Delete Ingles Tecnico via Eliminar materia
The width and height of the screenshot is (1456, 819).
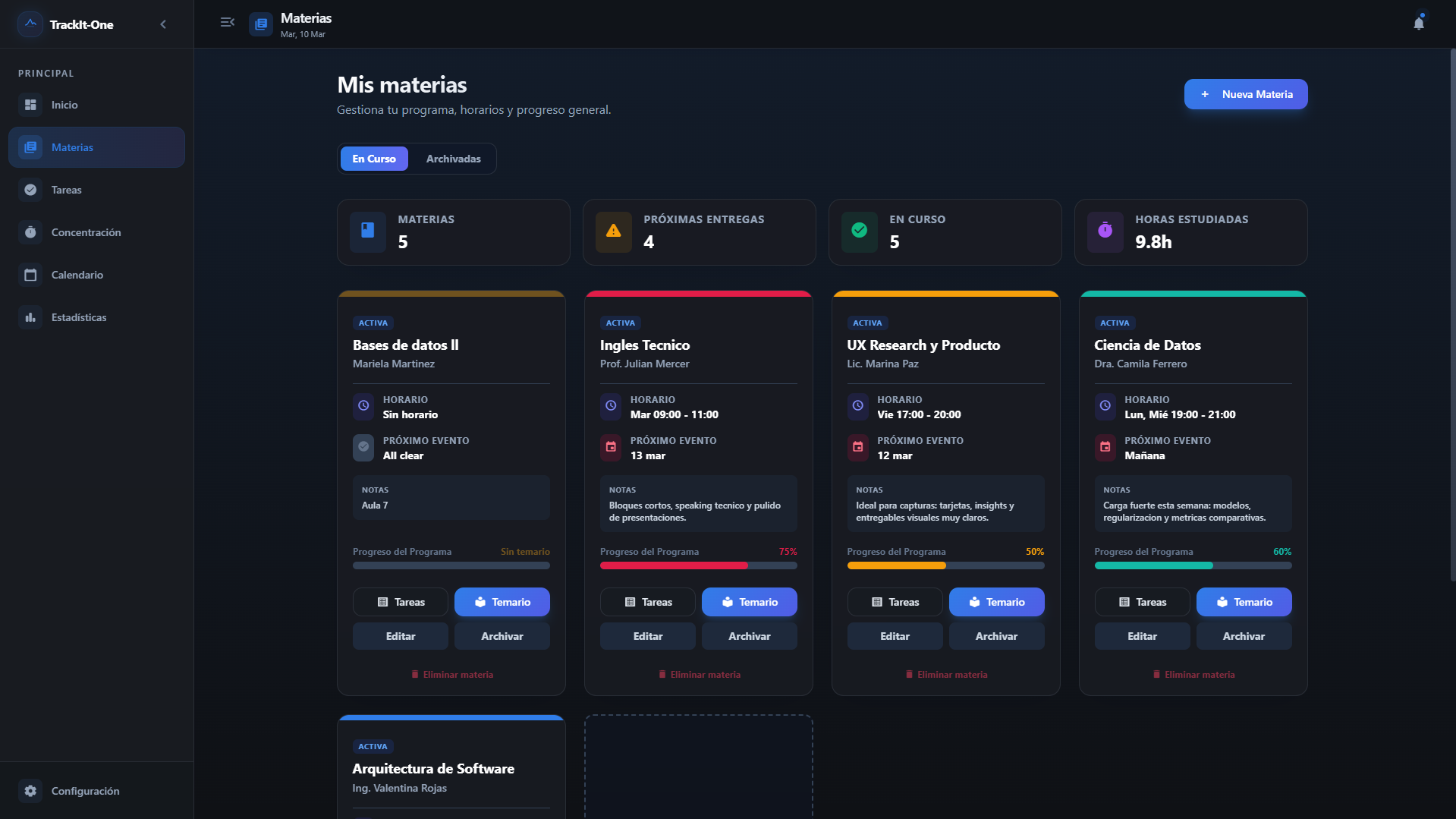699,674
